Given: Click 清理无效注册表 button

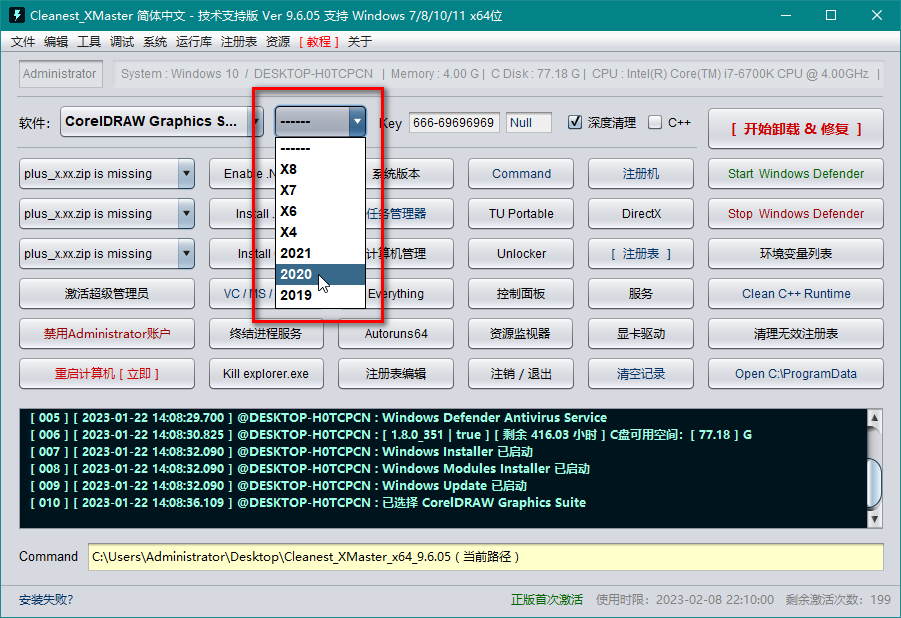Looking at the screenshot, I should tap(795, 333).
